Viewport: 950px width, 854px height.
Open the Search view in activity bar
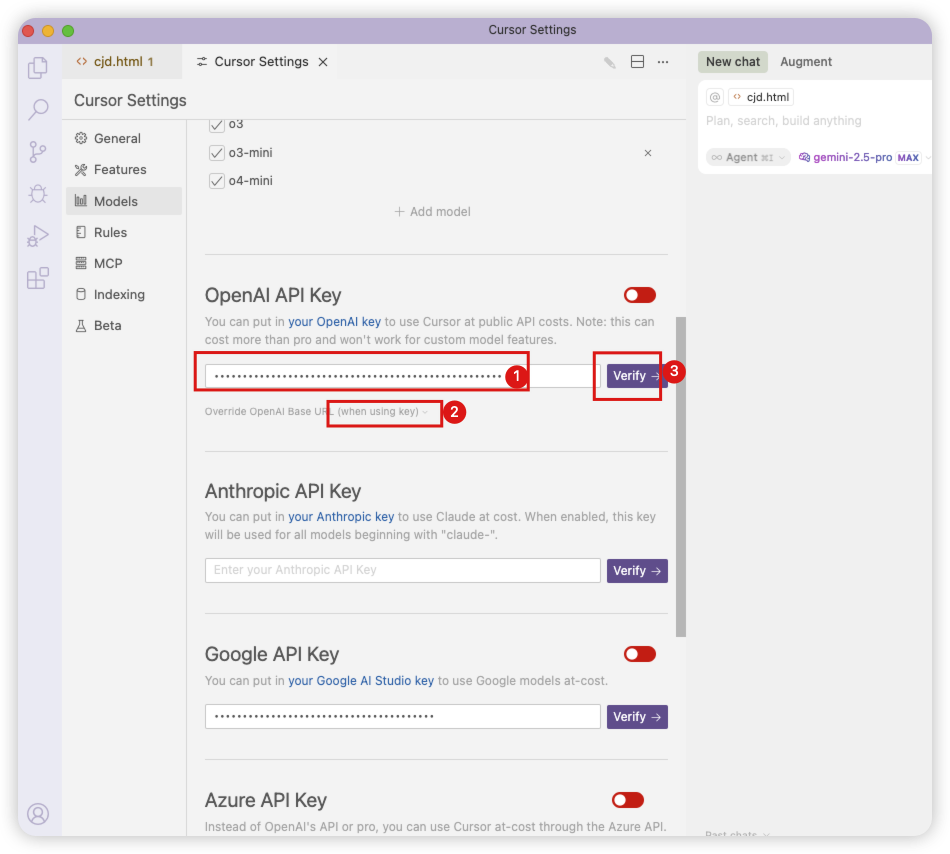(x=38, y=110)
